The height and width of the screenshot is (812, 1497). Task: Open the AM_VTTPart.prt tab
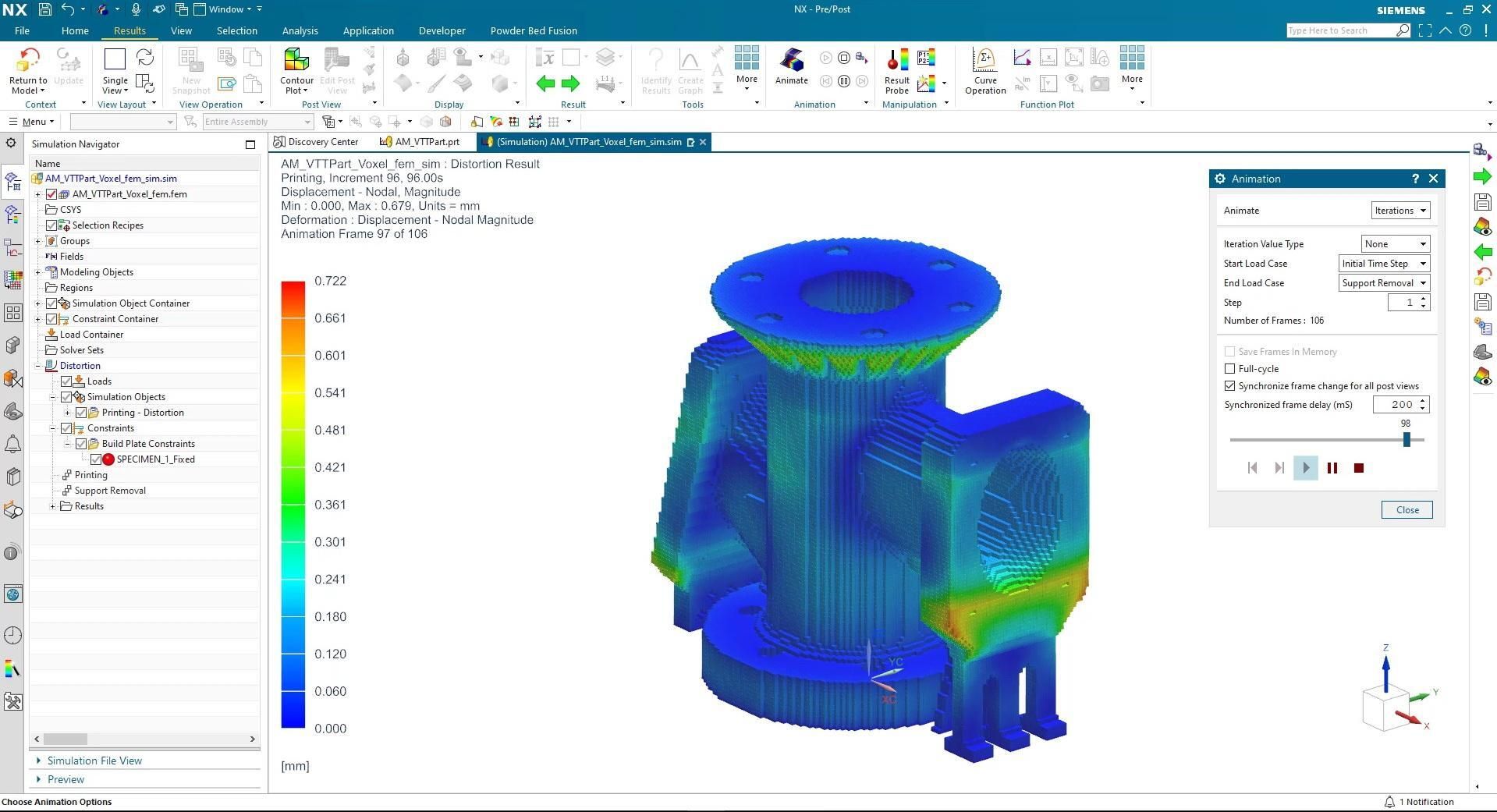(426, 142)
